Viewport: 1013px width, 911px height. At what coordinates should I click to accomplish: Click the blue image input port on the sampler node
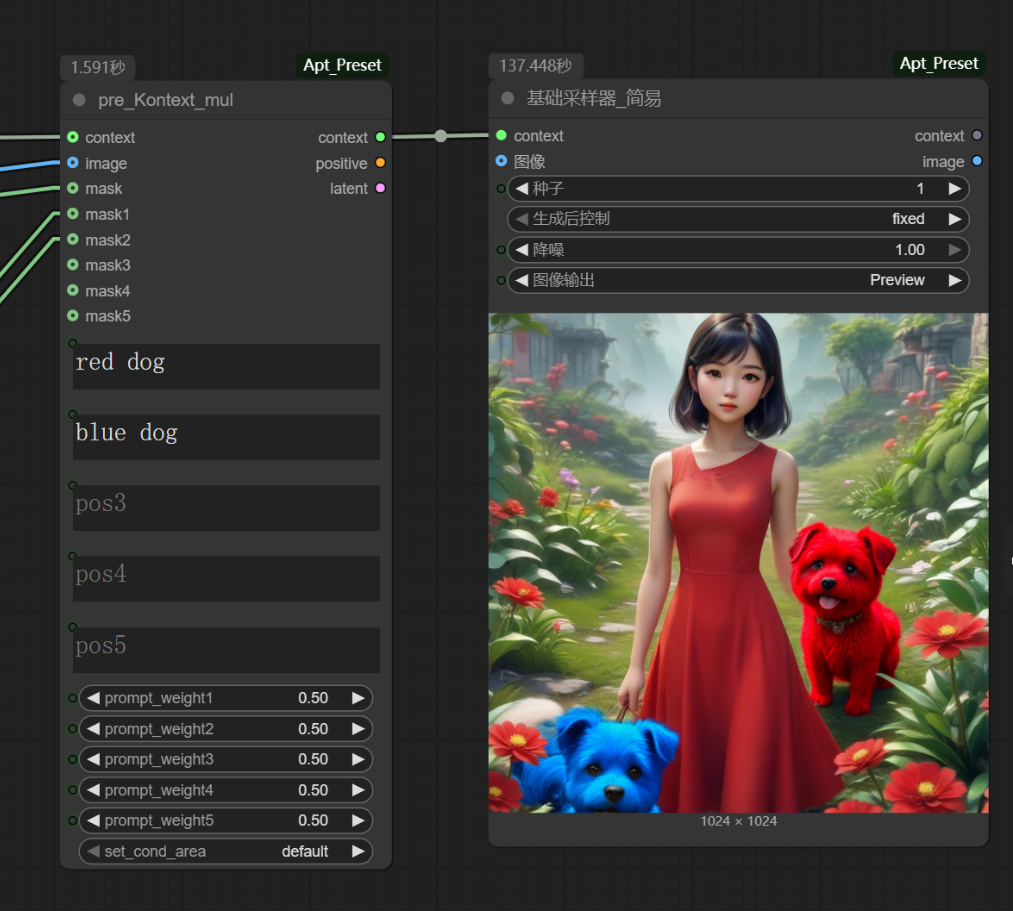pos(500,162)
